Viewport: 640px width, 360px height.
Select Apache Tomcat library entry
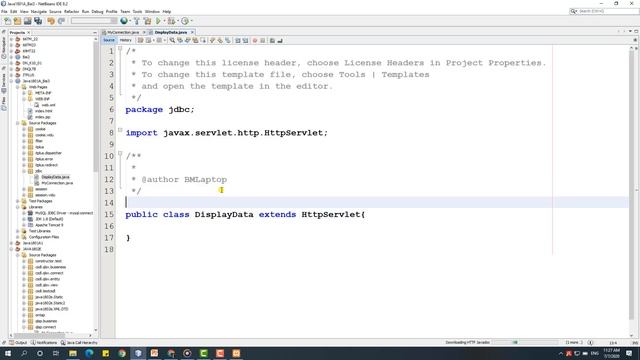tap(46, 225)
